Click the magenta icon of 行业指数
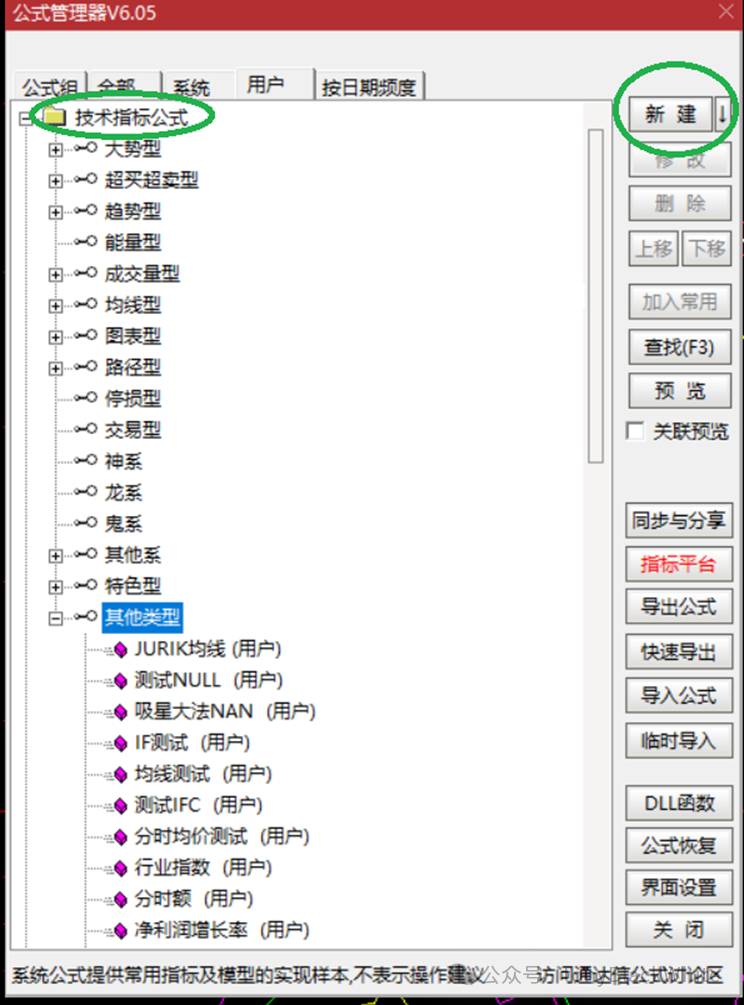The image size is (744, 1005). (119, 868)
